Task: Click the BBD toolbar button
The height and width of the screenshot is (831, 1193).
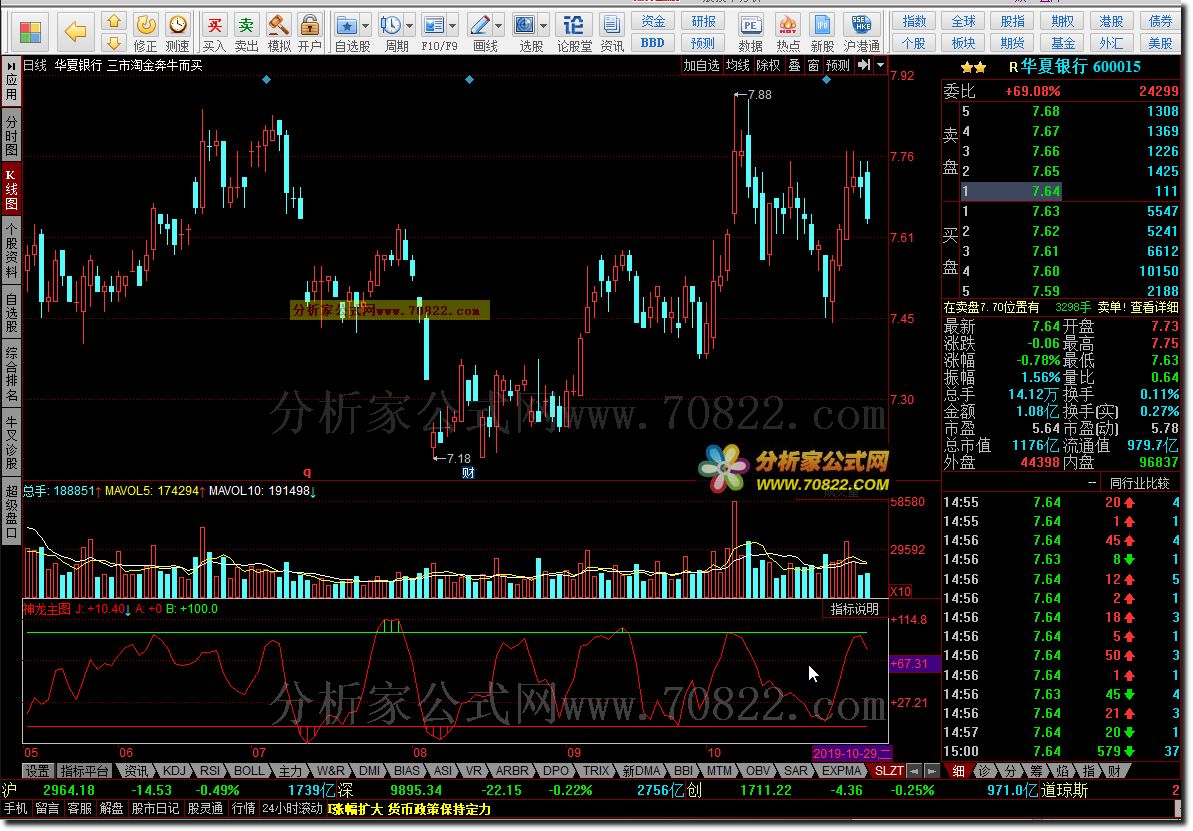Action: tap(653, 43)
